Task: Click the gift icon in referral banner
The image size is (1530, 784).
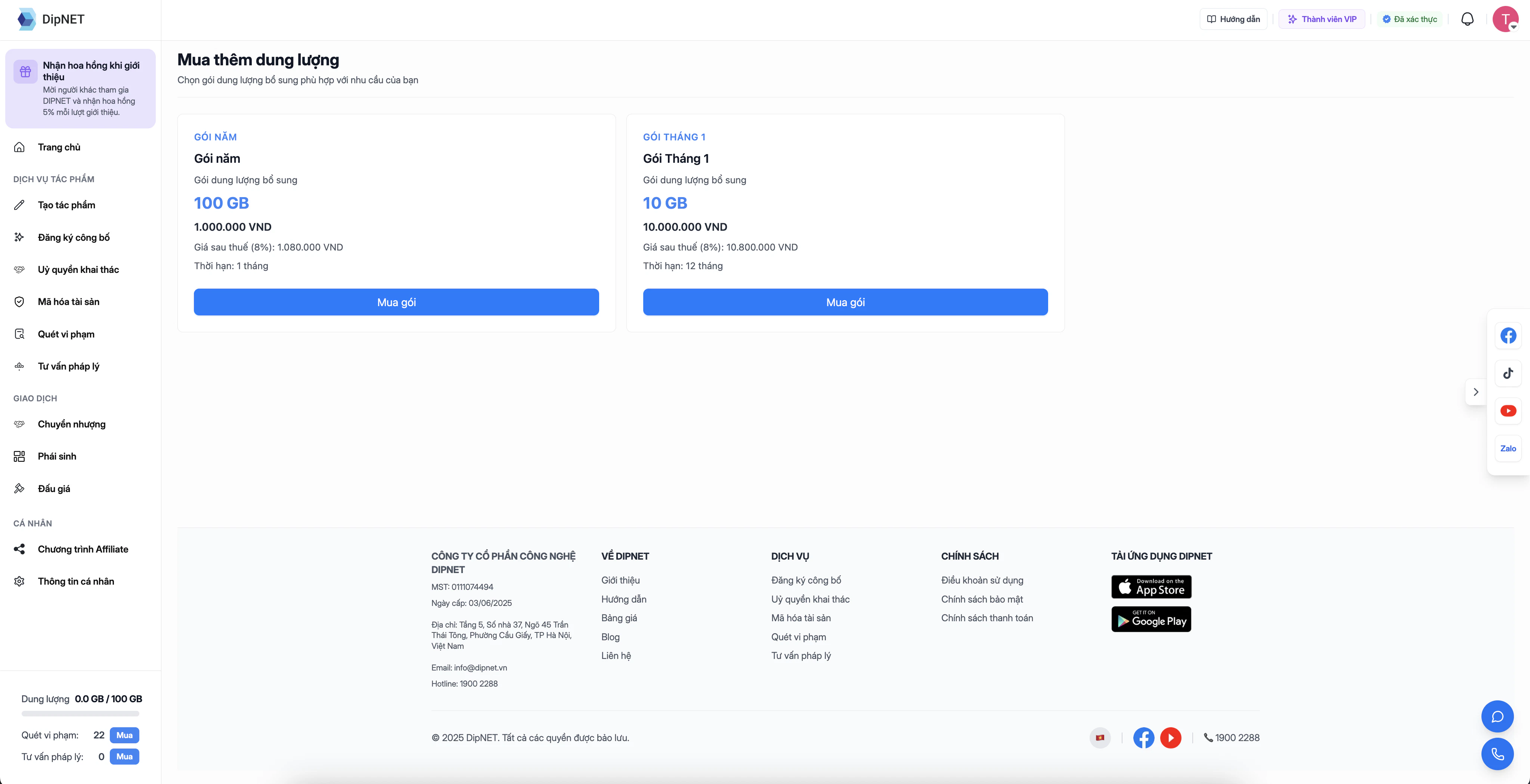Action: 25,72
